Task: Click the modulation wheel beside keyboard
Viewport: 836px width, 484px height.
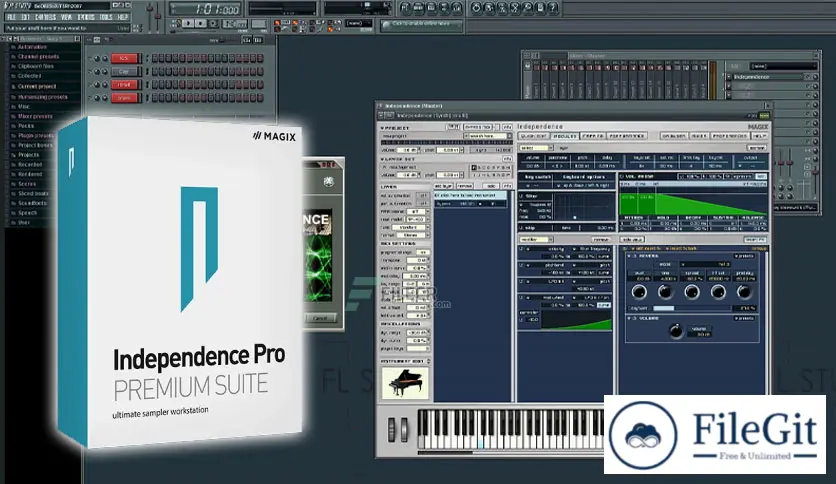Action: coord(404,430)
